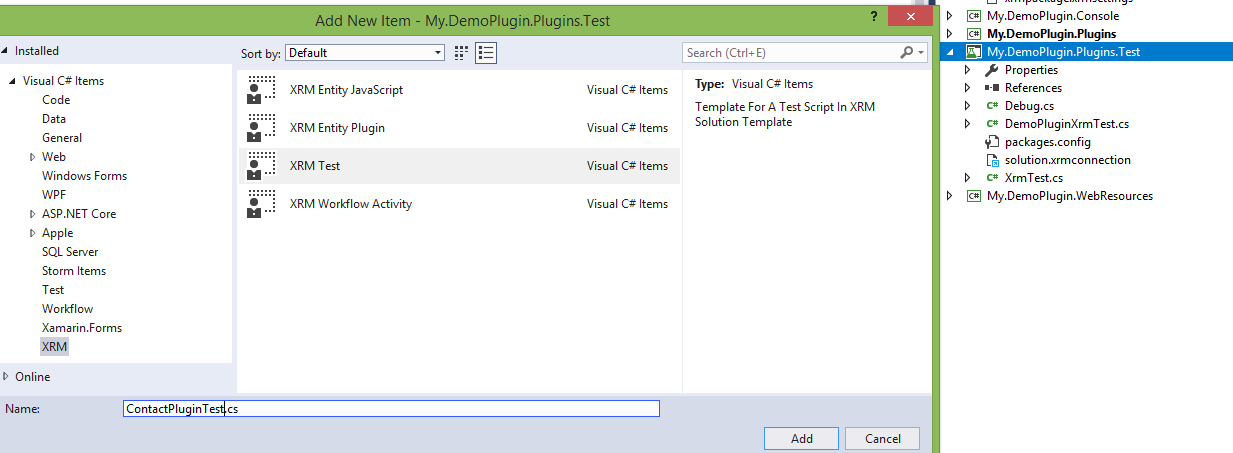The height and width of the screenshot is (453, 1233).
Task: Switch to medium icons list view
Action: pos(487,53)
